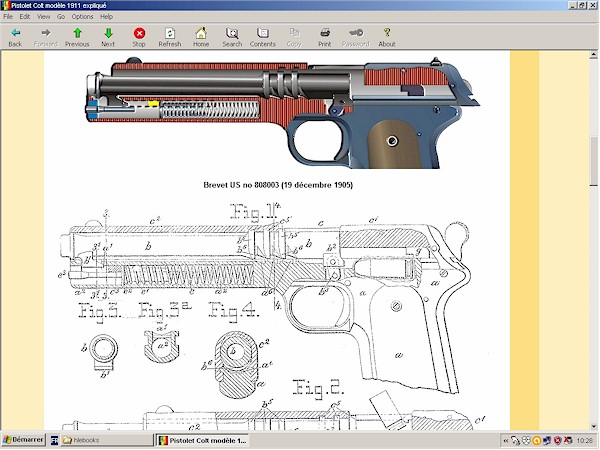Viewport: 600px width, 450px height.
Task: Click the Fig. 4 cross-section drawing
Action: tap(238, 365)
